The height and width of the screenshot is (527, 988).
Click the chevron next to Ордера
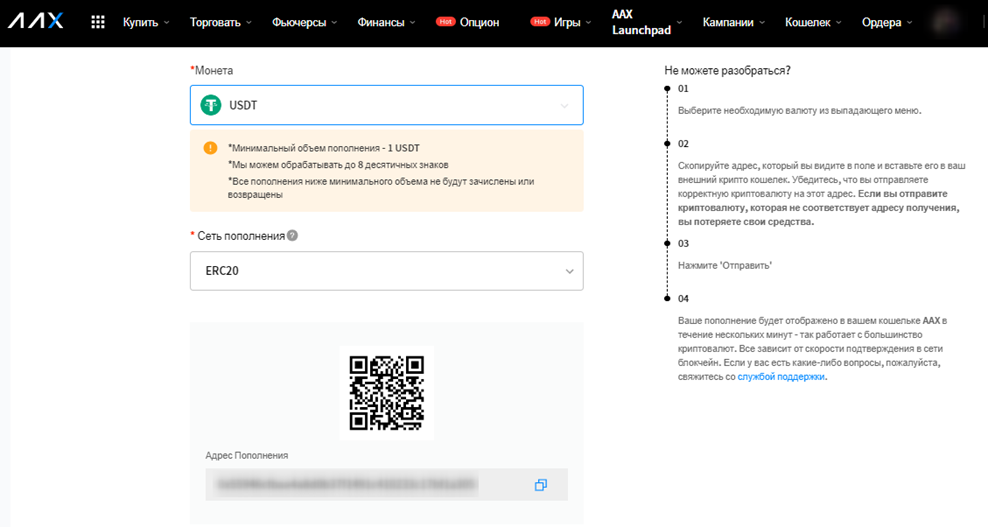tap(909, 23)
